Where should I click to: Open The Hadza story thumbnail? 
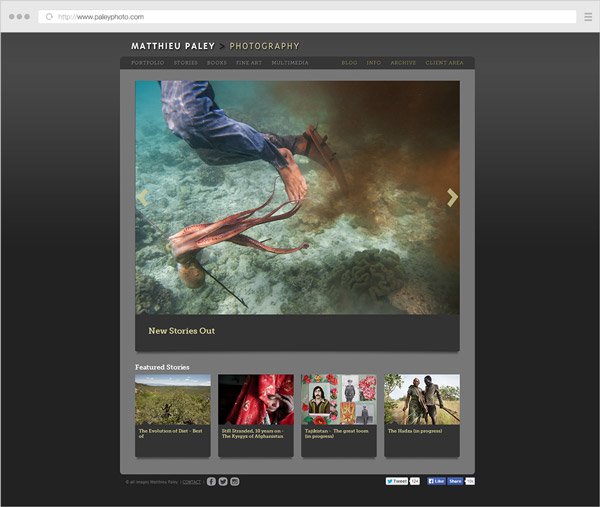point(422,400)
